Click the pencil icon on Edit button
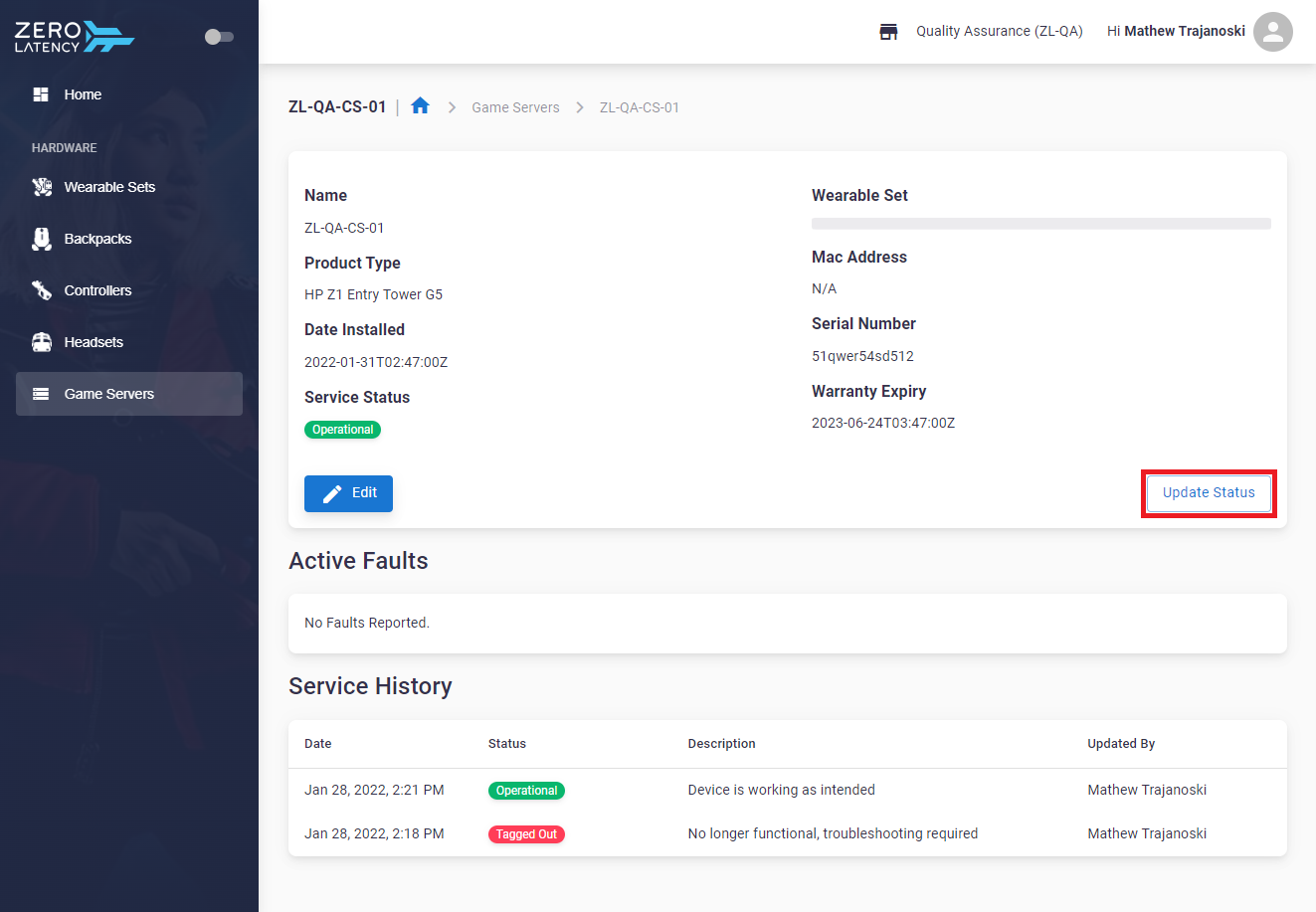Image resolution: width=1316 pixels, height=912 pixels. [x=333, y=493]
